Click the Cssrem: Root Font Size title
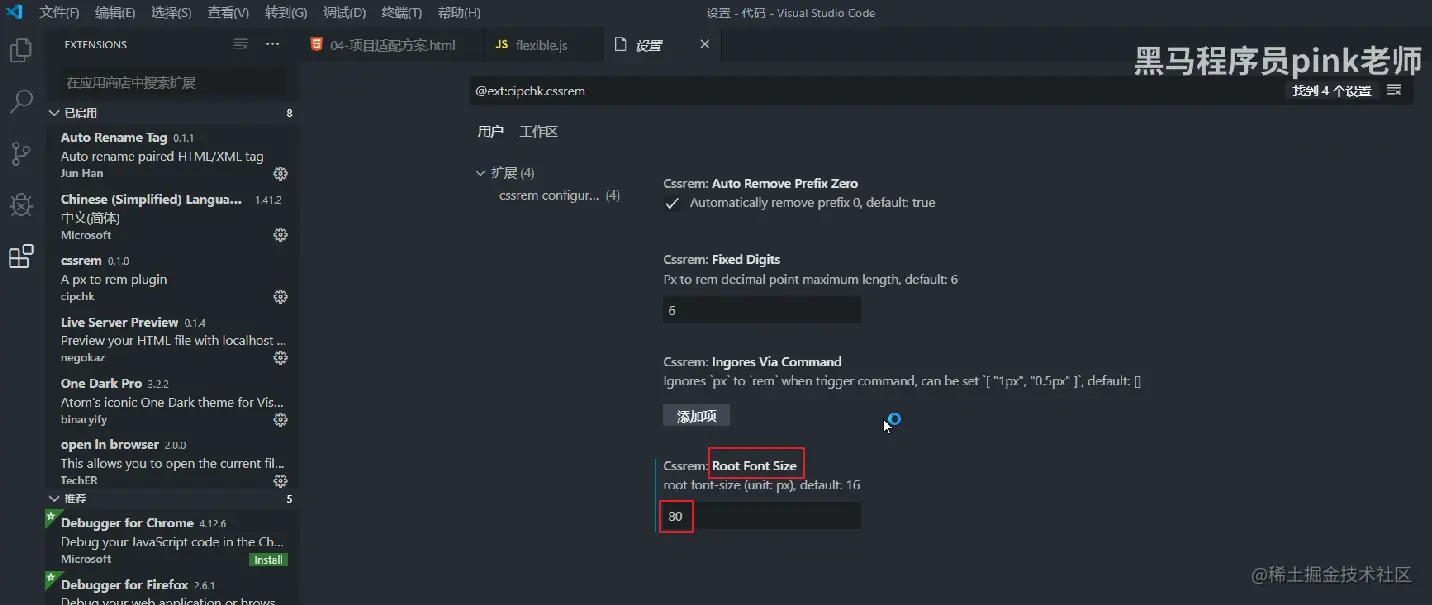1432x605 pixels. (x=730, y=466)
